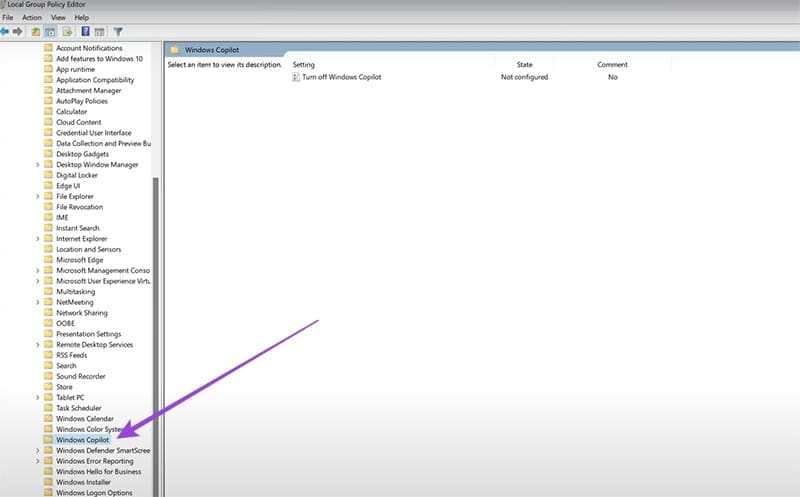Open the Action menu

tap(32, 17)
